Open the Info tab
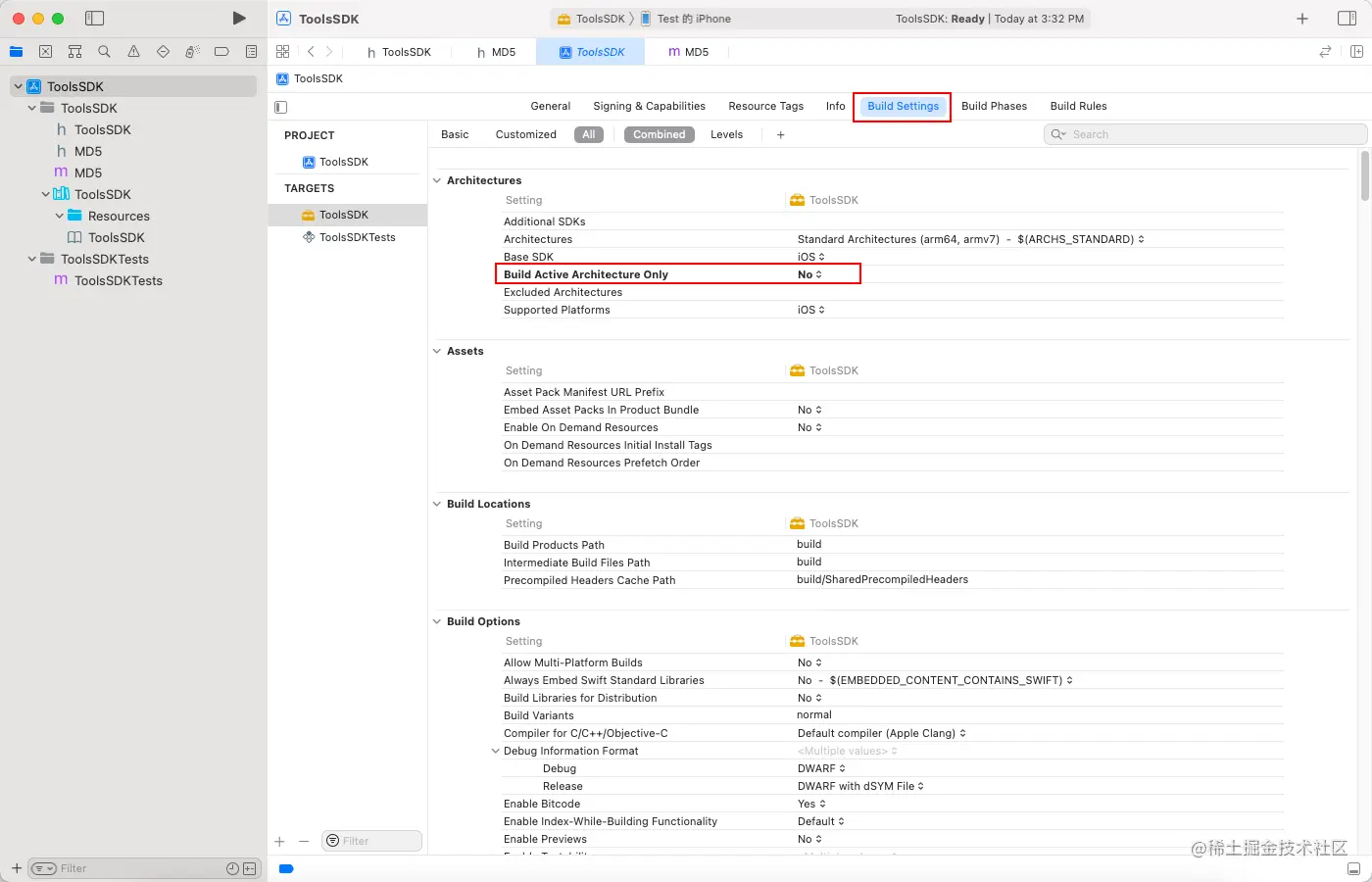The width and height of the screenshot is (1372, 882). point(835,106)
